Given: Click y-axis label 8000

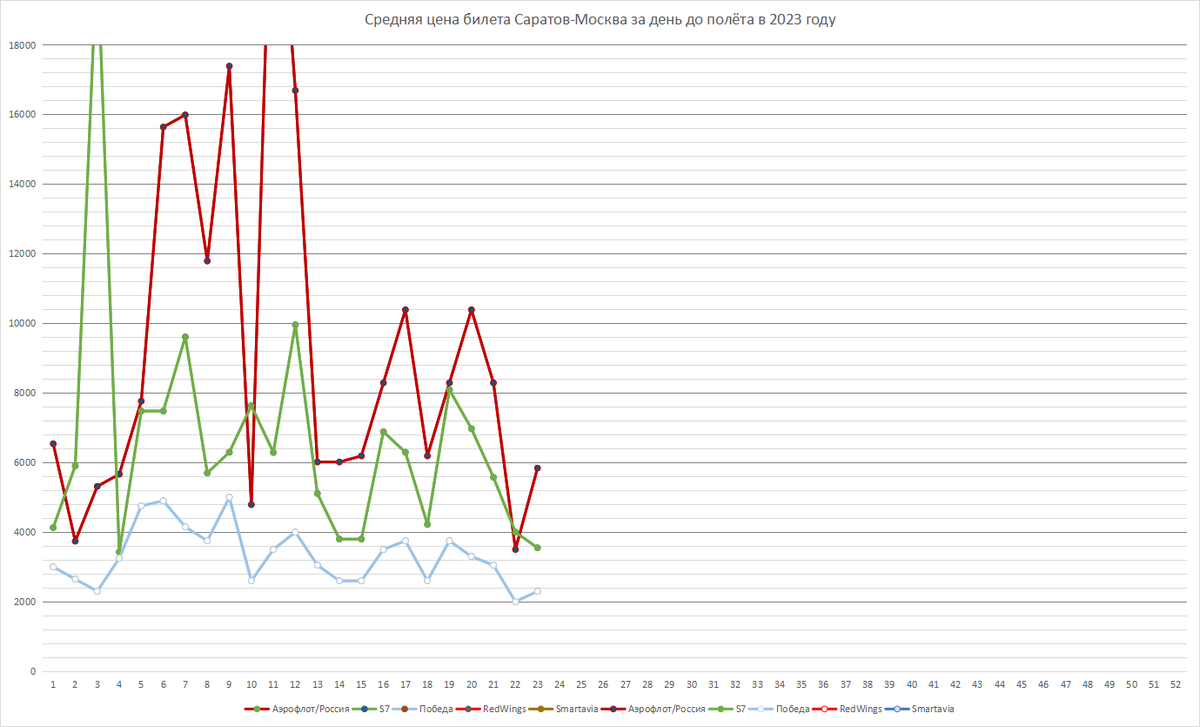Looking at the screenshot, I should [25, 393].
